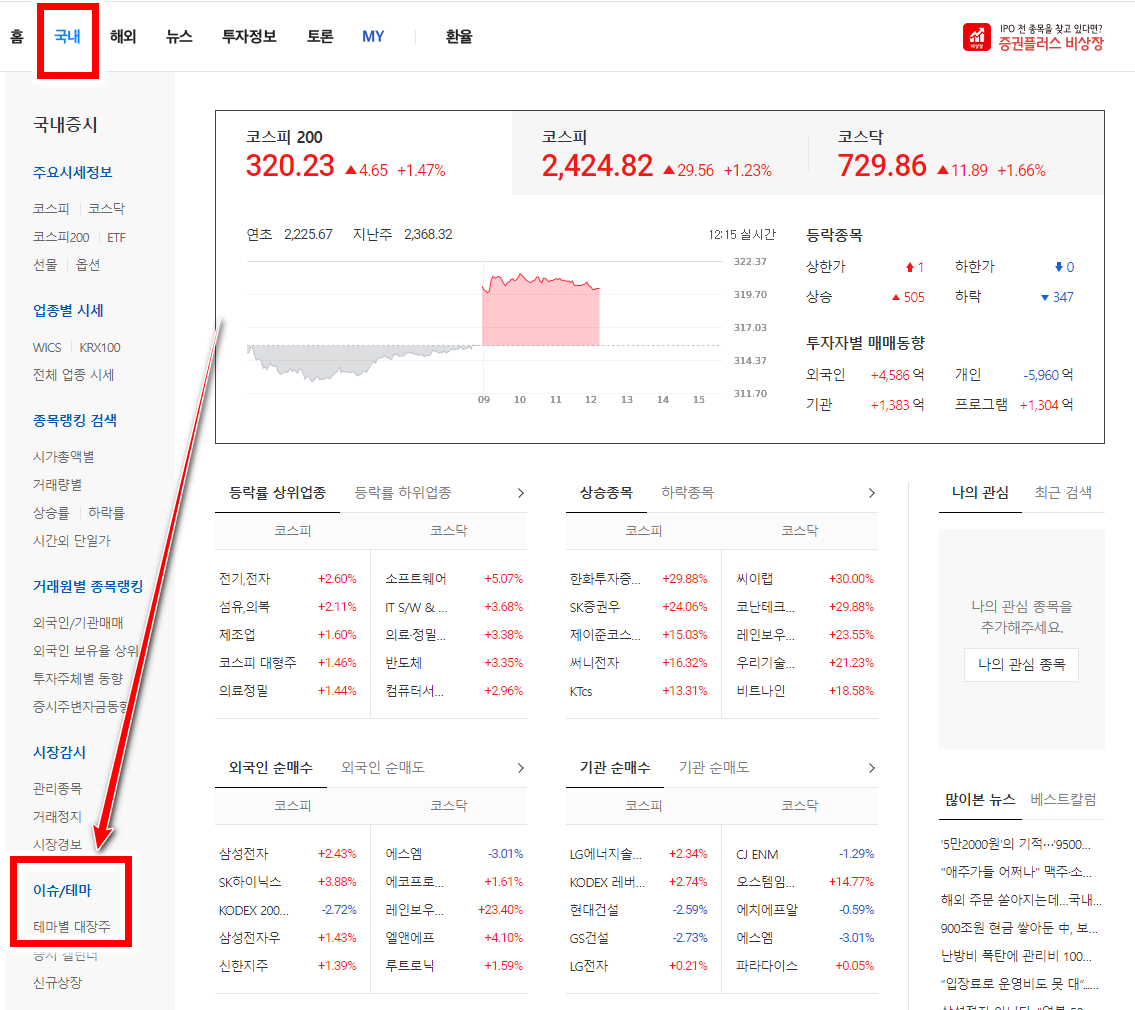Expand 등락률 상위업종 section with chevron arrow

520,493
